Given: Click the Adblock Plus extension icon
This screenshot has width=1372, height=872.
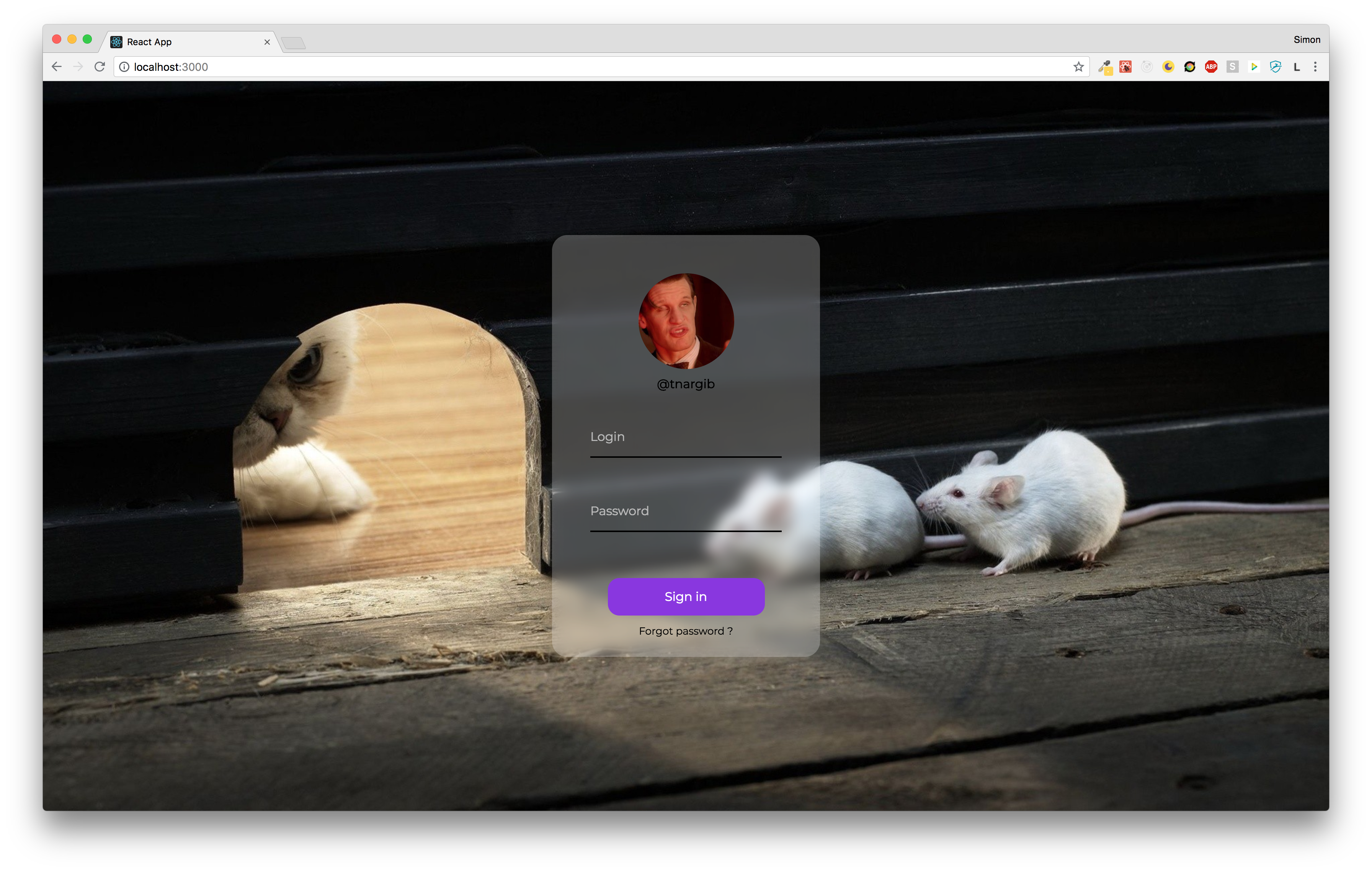Looking at the screenshot, I should coord(1211,67).
